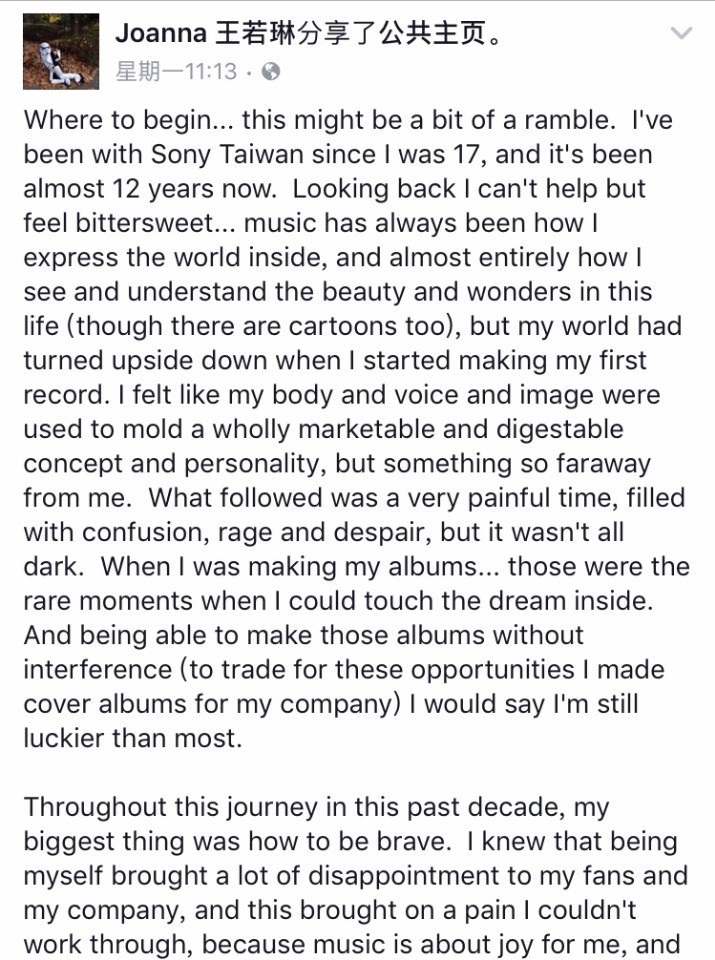Open the post options chevron menu
The width and height of the screenshot is (715, 960).
(x=681, y=34)
